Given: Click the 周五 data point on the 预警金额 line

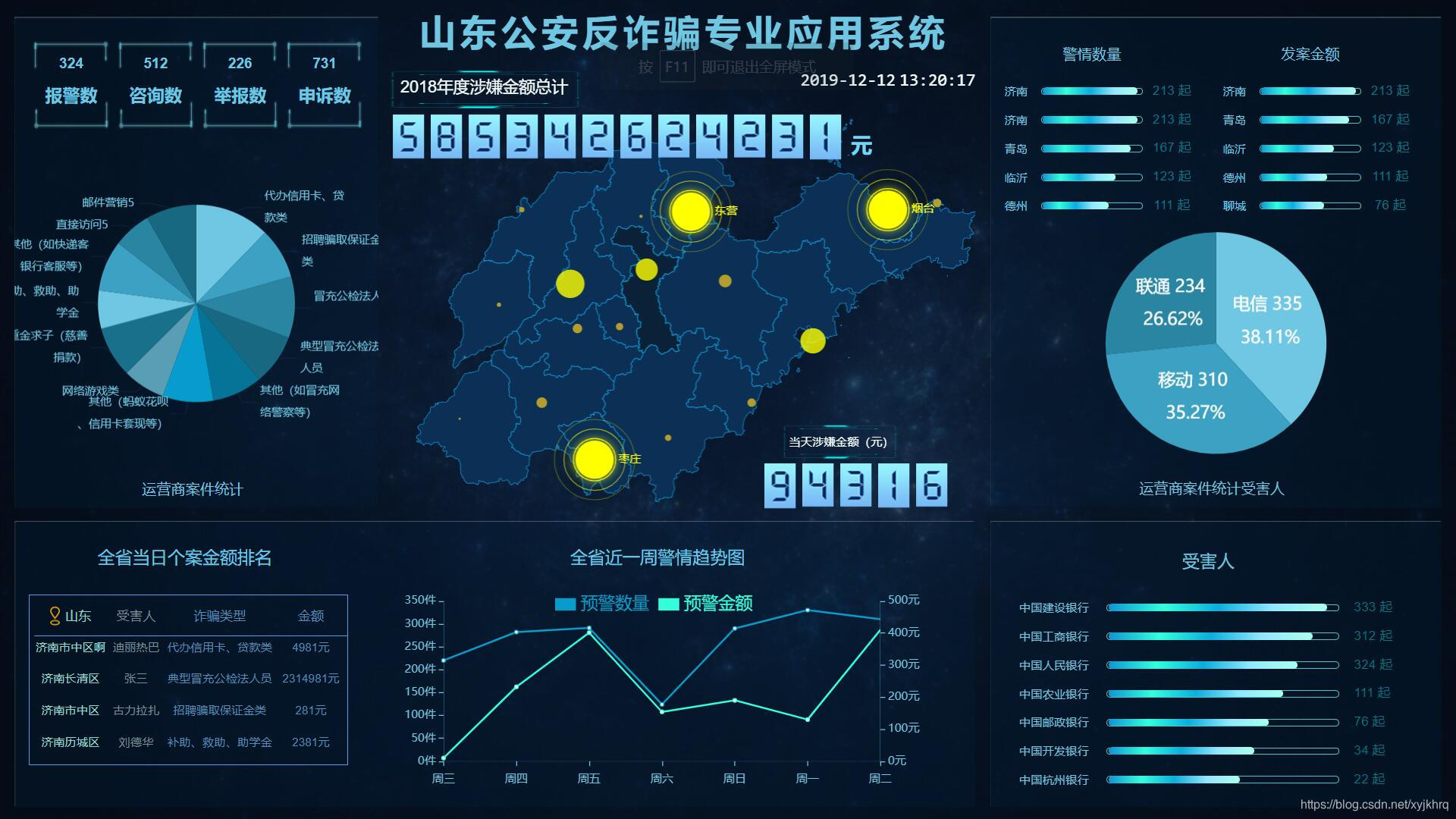Looking at the screenshot, I should click(x=589, y=632).
